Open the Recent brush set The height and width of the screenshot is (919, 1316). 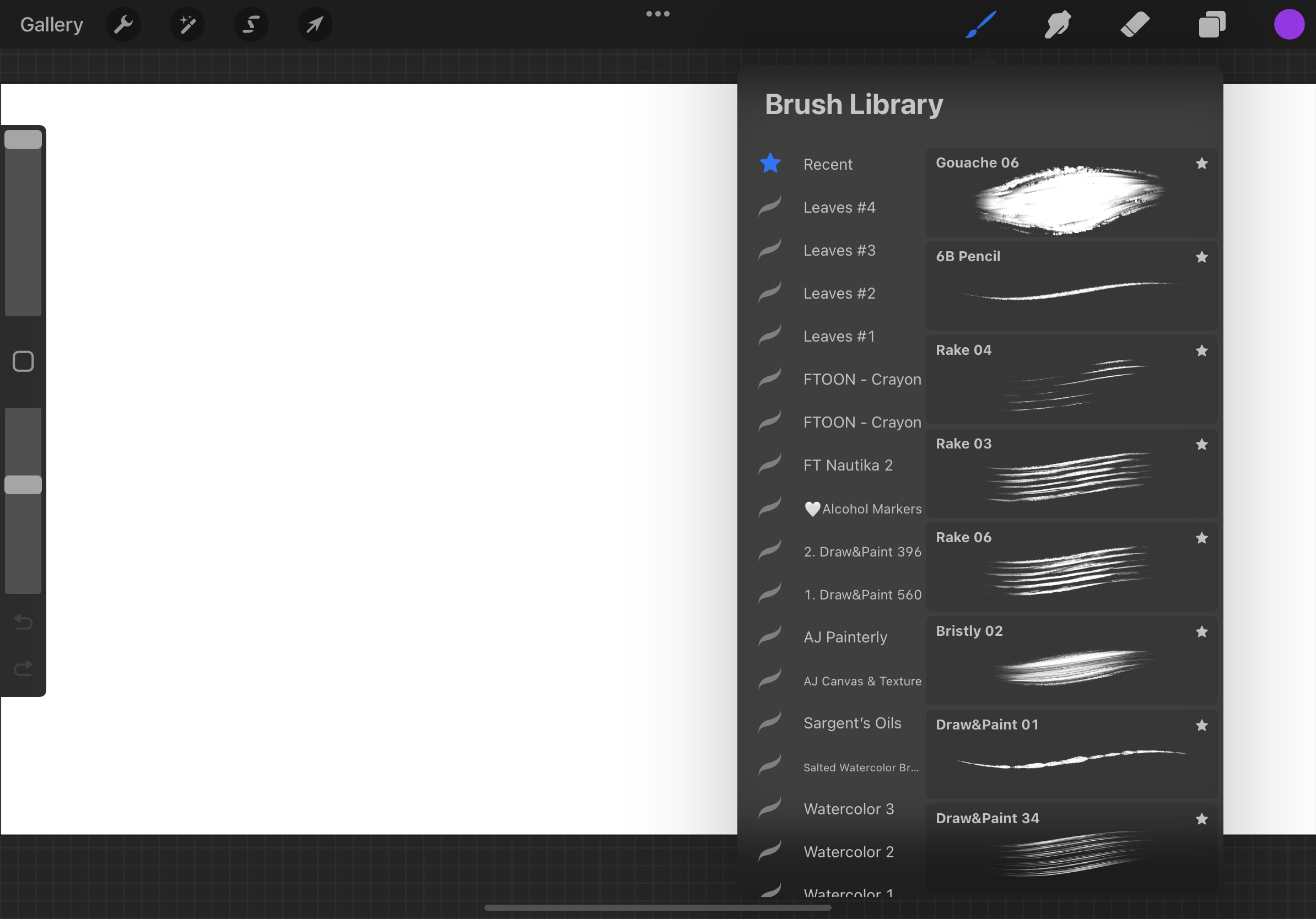(828, 164)
